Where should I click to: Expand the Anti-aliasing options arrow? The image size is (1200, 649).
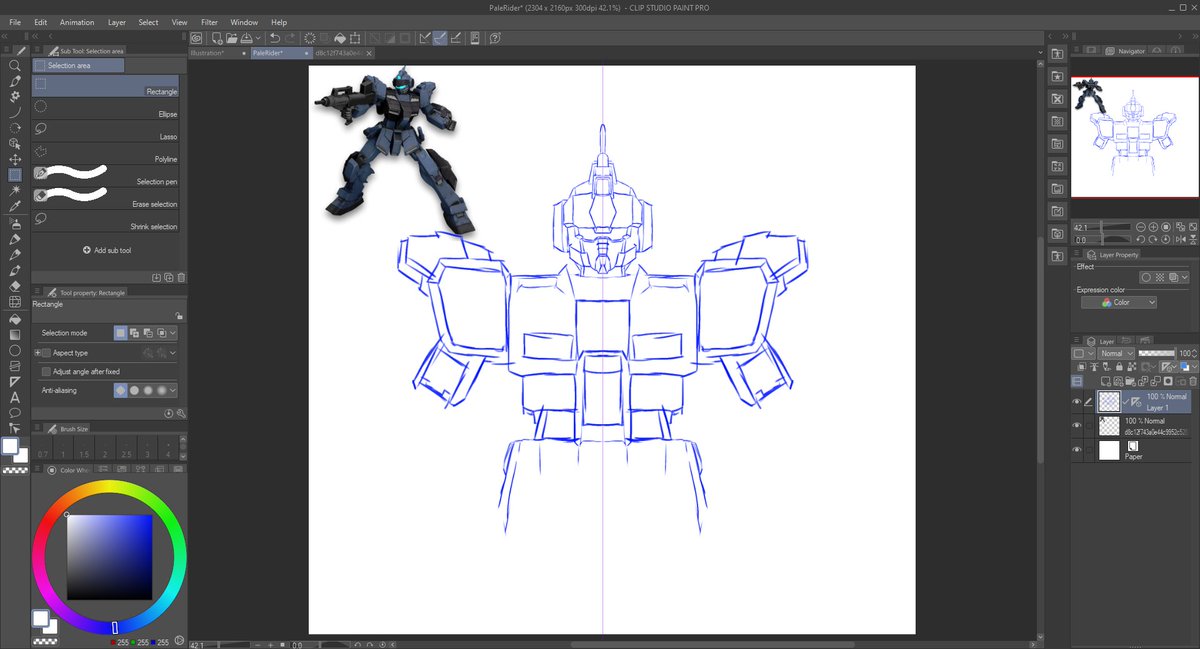coord(173,390)
